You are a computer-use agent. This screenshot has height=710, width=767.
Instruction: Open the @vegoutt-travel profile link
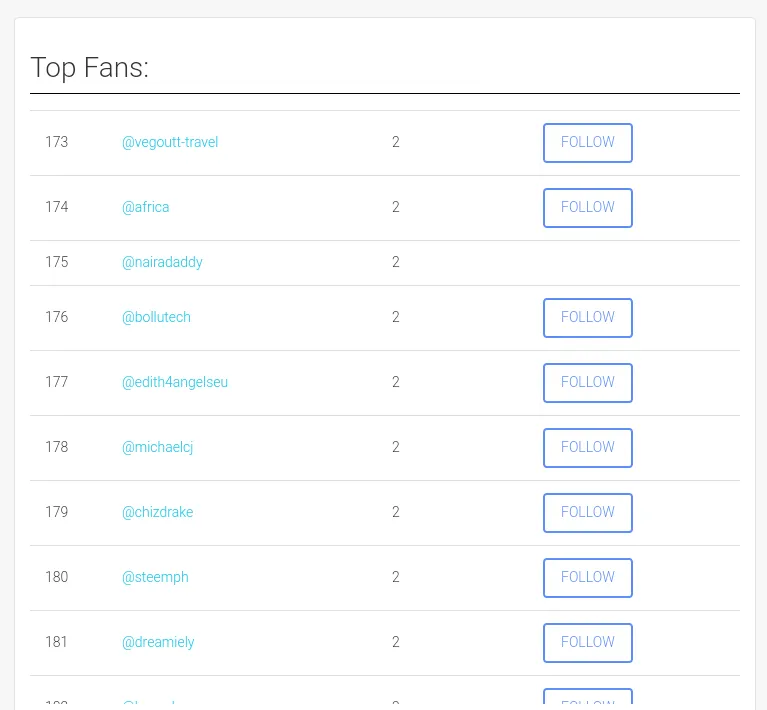click(170, 143)
